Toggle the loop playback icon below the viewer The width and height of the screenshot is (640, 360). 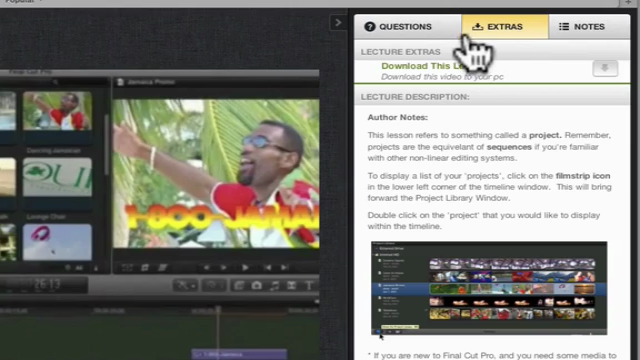pos(145,268)
